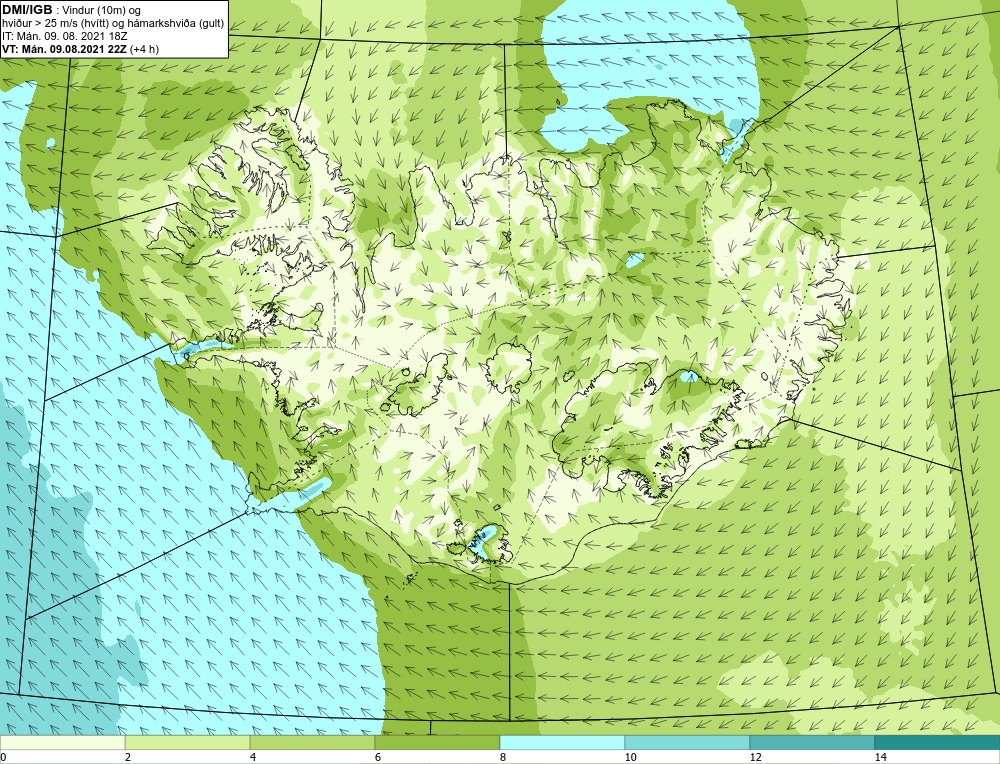The image size is (1000, 764).
Task: Click the legend scale label '14'
Action: coord(881,757)
